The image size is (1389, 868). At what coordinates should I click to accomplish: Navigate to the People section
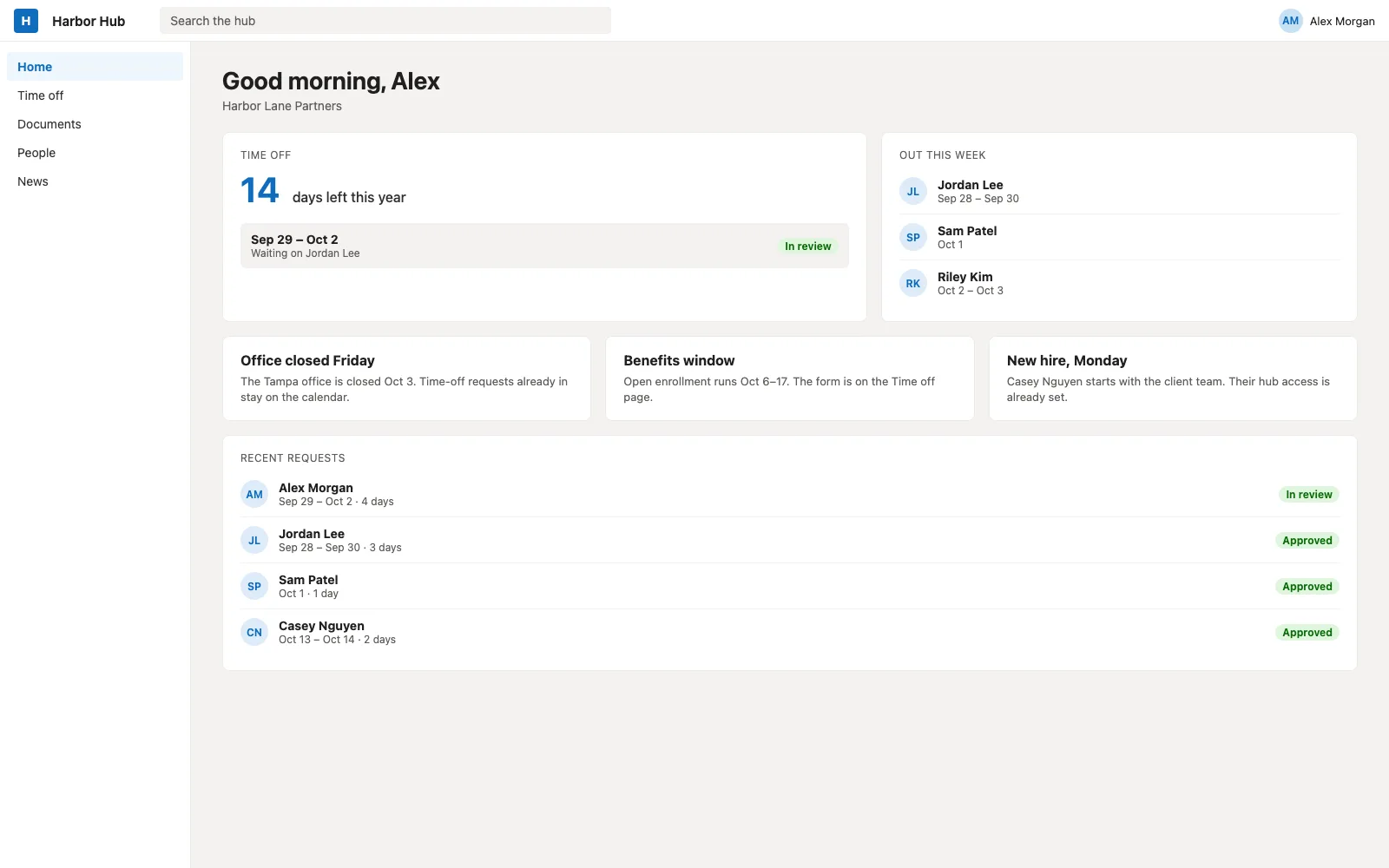[95, 153]
